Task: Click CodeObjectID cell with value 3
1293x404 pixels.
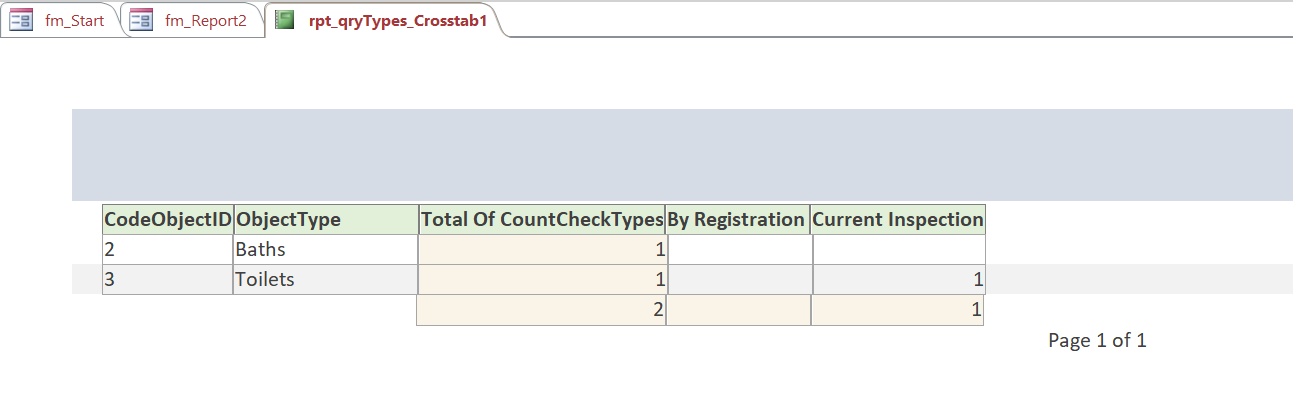Action: click(x=168, y=279)
